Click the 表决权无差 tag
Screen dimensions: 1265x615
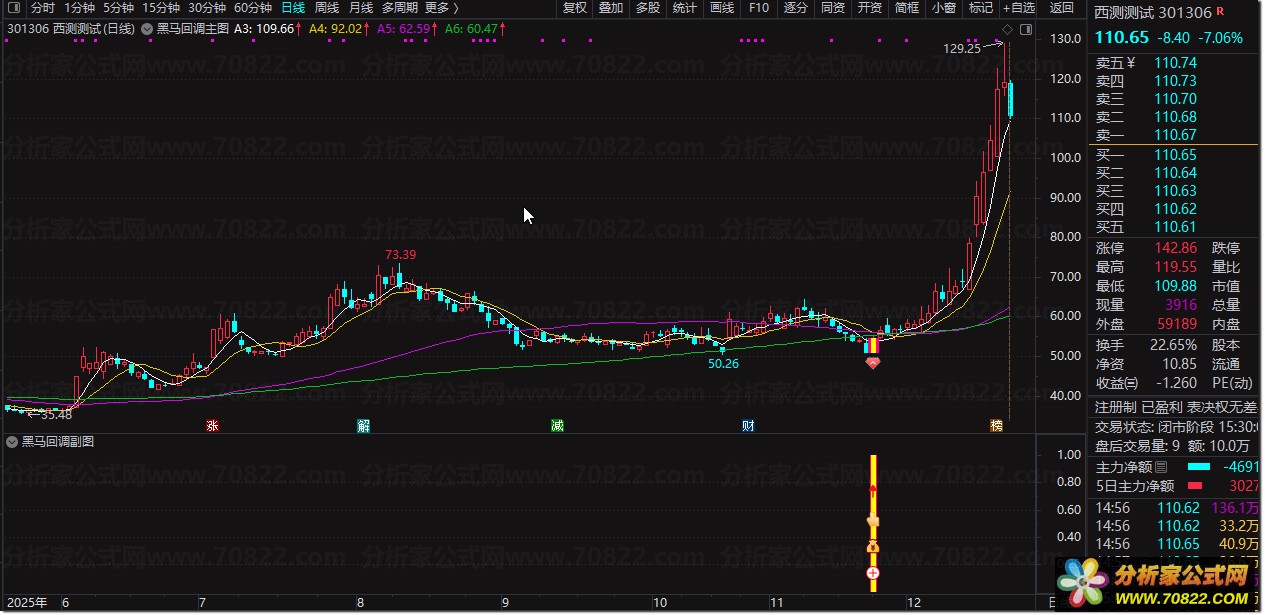click(x=1220, y=408)
